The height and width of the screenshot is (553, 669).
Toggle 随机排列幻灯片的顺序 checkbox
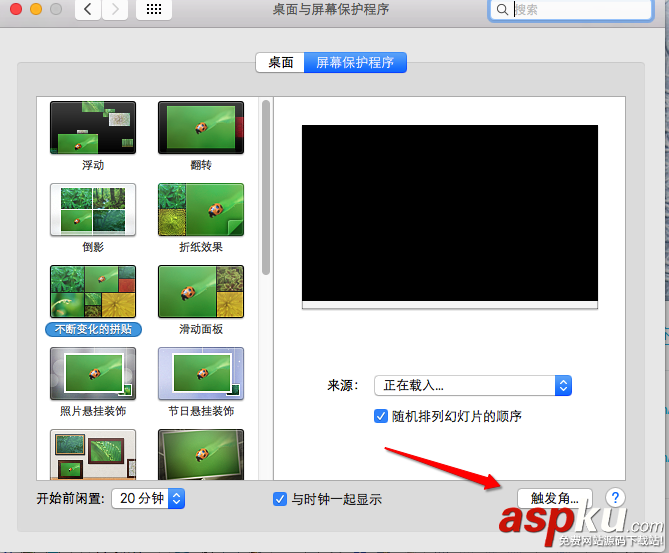tap(381, 416)
